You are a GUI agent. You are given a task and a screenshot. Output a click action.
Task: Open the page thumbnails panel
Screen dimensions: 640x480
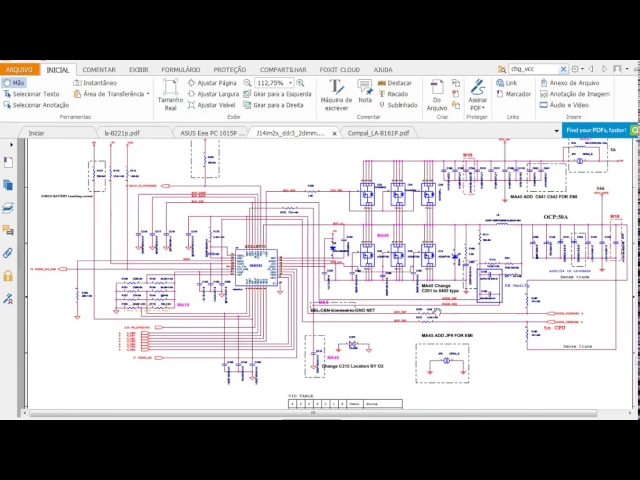click(x=8, y=185)
